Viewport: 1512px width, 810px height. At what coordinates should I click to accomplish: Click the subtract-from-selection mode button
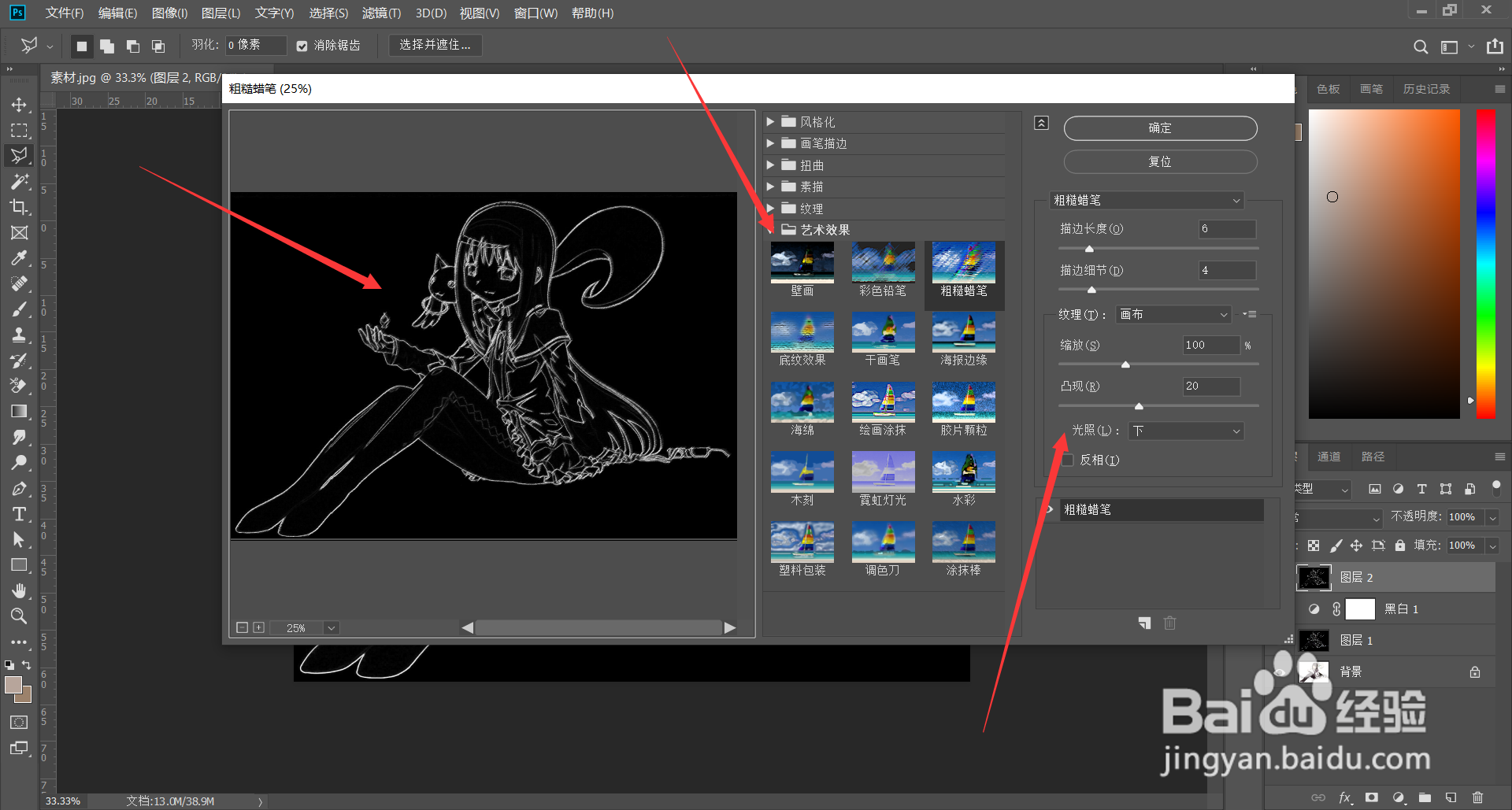pos(133,46)
